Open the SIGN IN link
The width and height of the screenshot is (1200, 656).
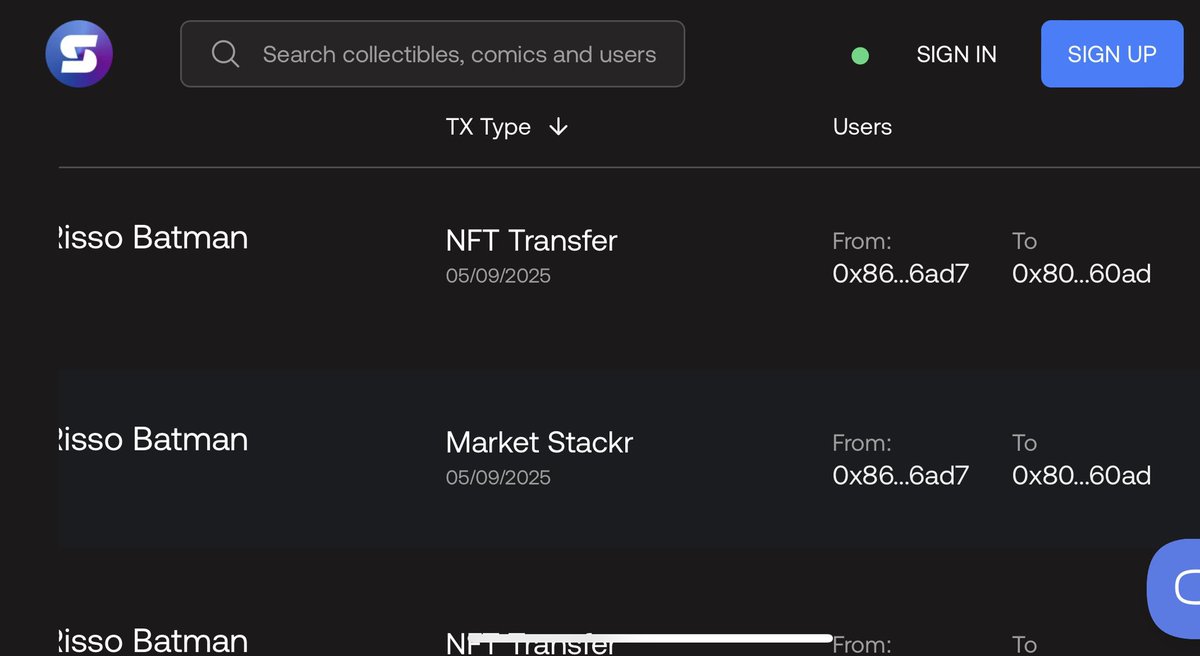pos(956,54)
